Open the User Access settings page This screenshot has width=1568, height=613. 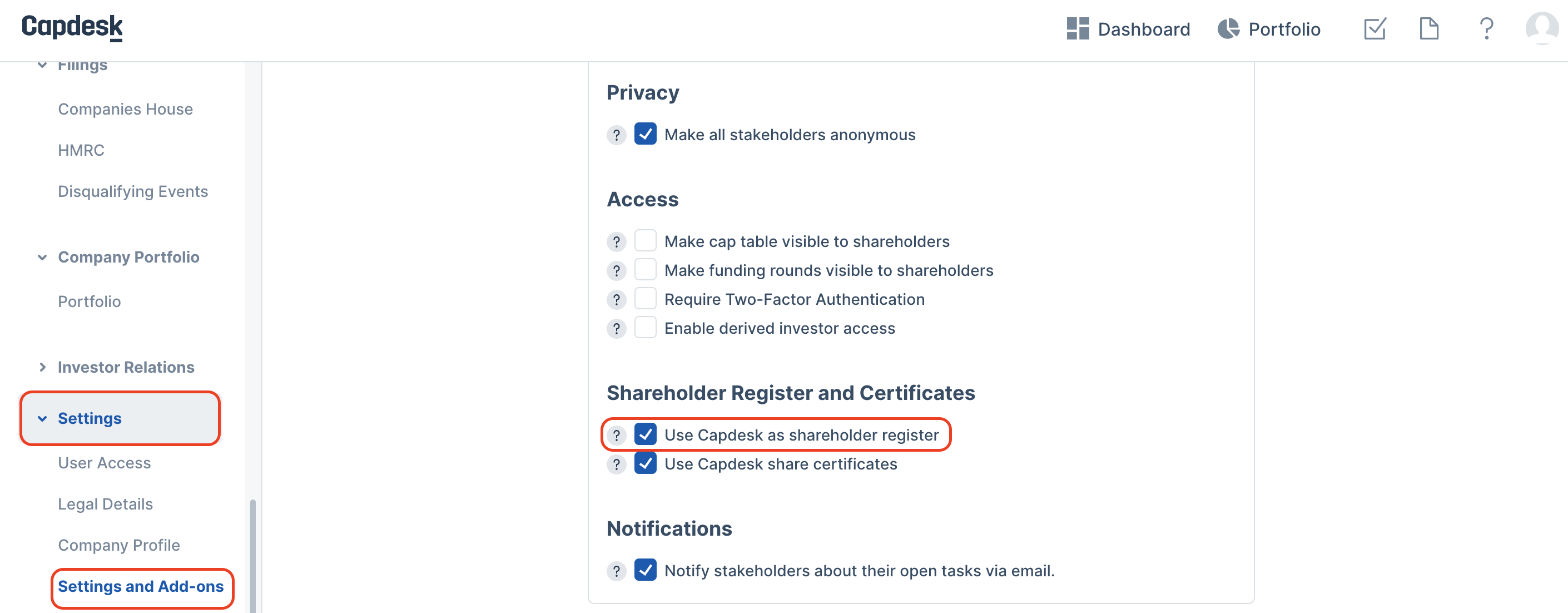pyautogui.click(x=104, y=463)
